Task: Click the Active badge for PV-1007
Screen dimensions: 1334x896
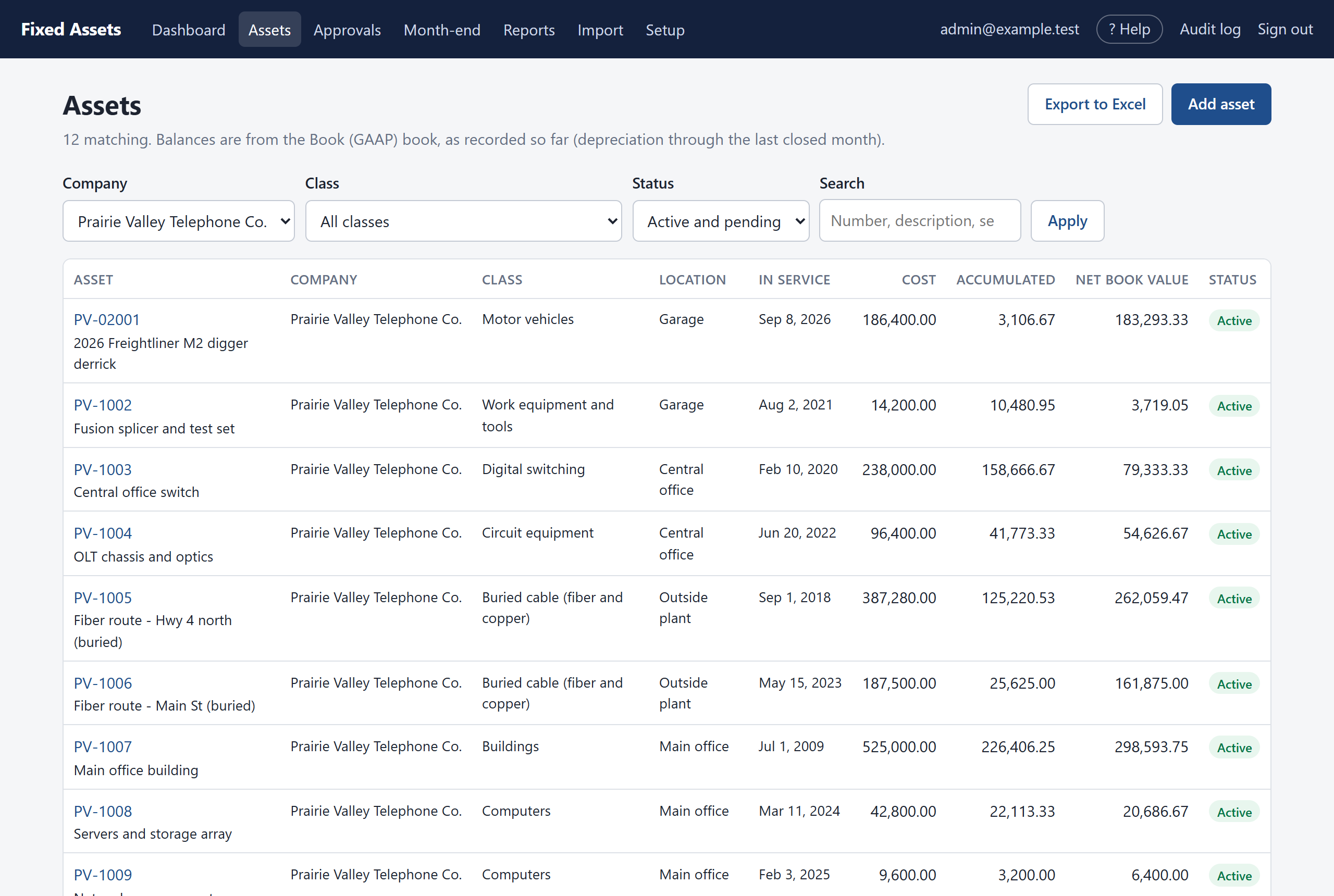Action: (x=1234, y=748)
